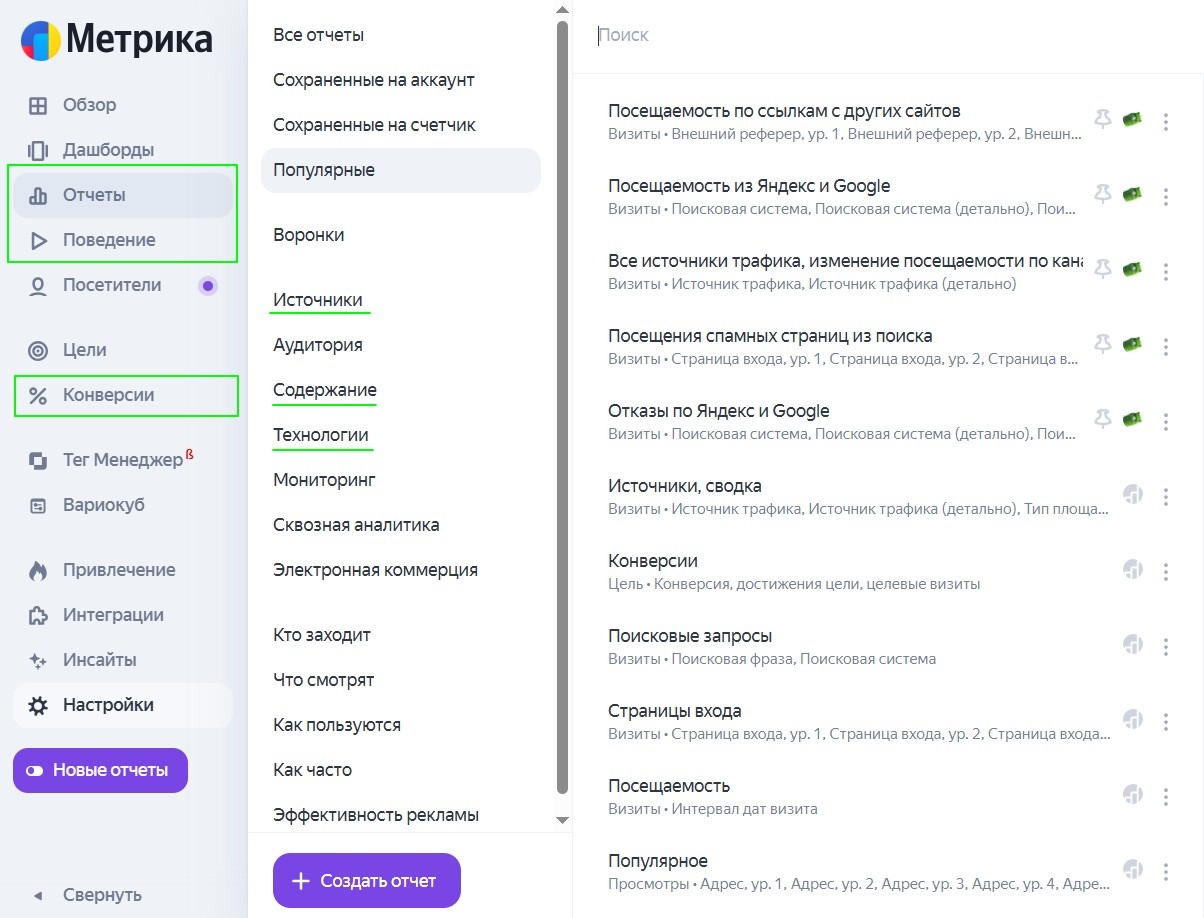The width and height of the screenshot is (1204, 918).
Task: Toggle the Новые отчеты switch
Action: click(x=34, y=770)
